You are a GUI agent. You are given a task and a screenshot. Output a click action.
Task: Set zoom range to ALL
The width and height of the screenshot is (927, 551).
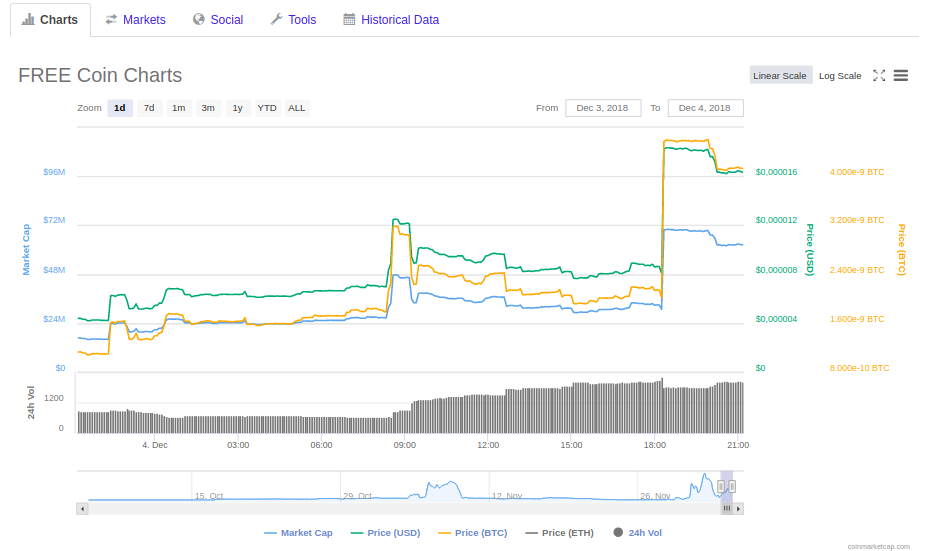click(297, 108)
